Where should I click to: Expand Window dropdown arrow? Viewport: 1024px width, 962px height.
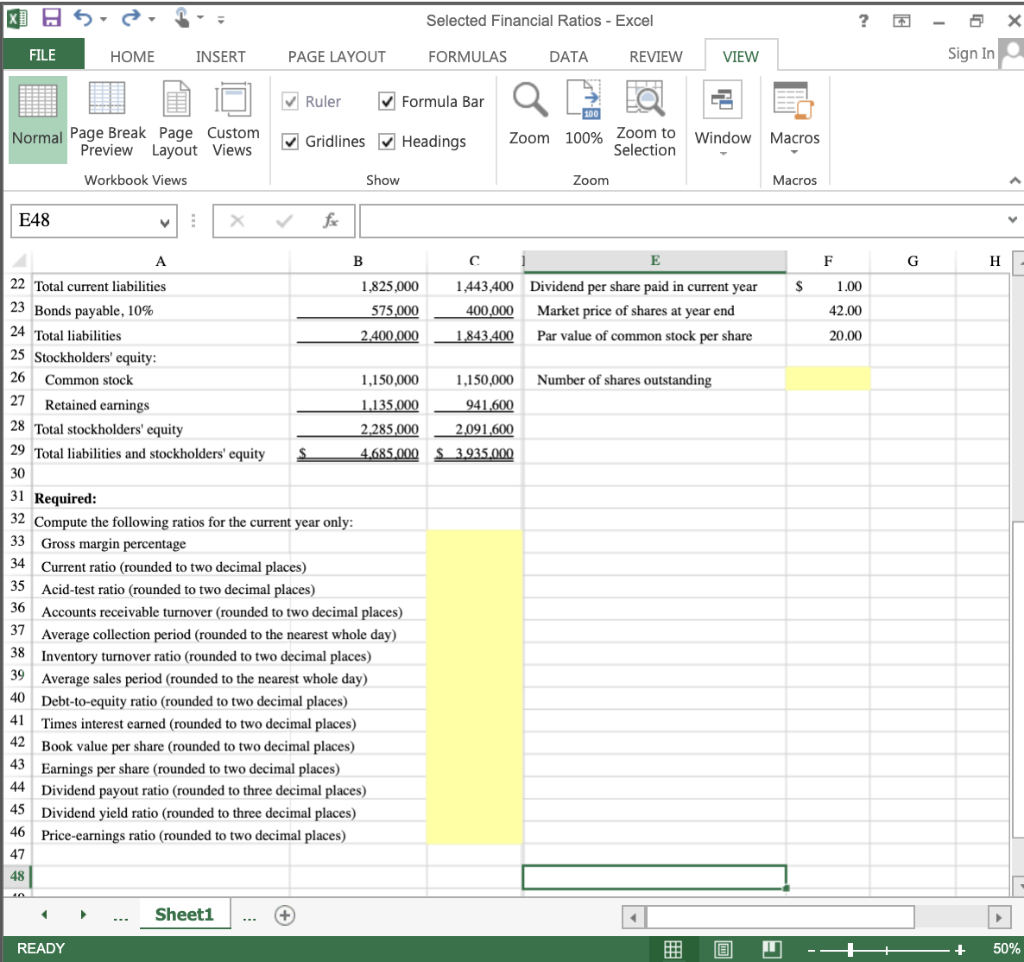tap(723, 154)
